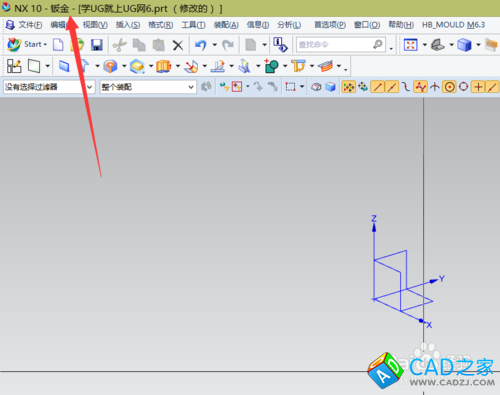Expand the 整个装配 scope dropdown

coord(147,87)
